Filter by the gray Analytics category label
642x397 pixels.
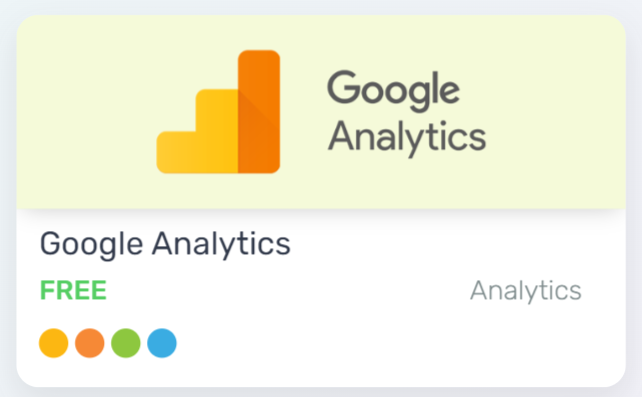pyautogui.click(x=526, y=291)
